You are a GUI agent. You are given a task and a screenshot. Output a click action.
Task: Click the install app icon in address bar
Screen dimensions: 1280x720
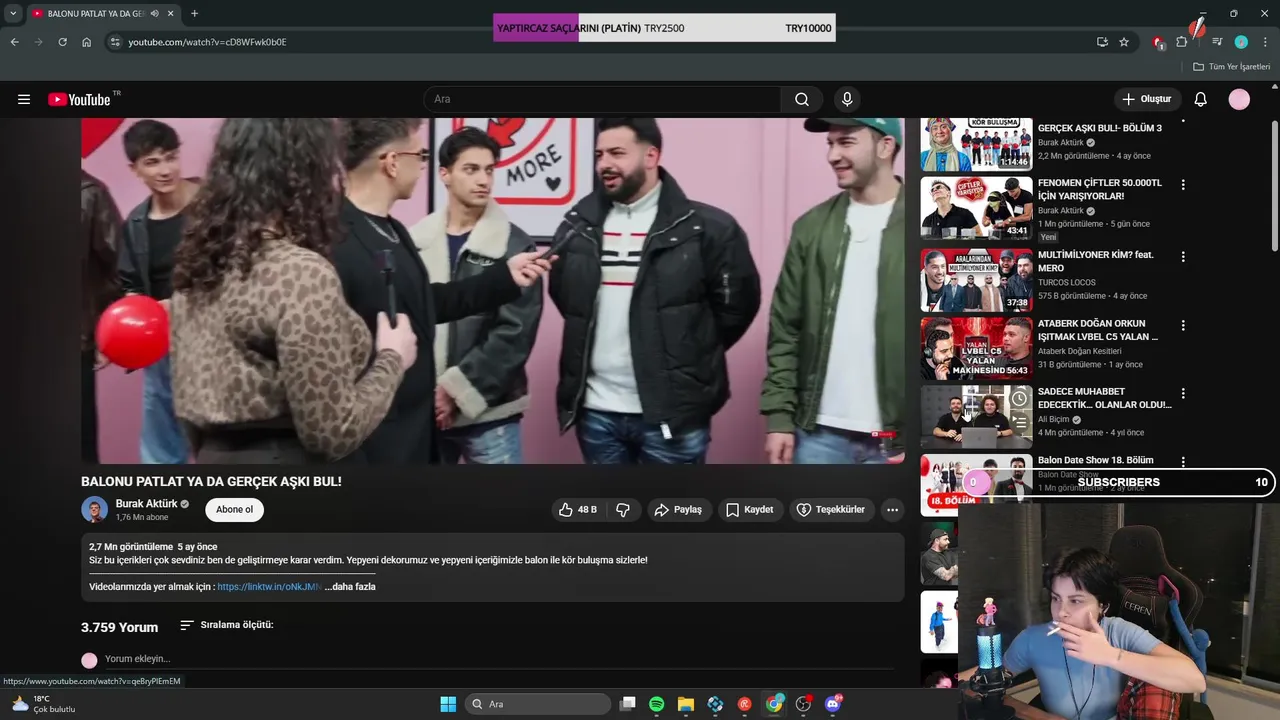click(x=1102, y=42)
